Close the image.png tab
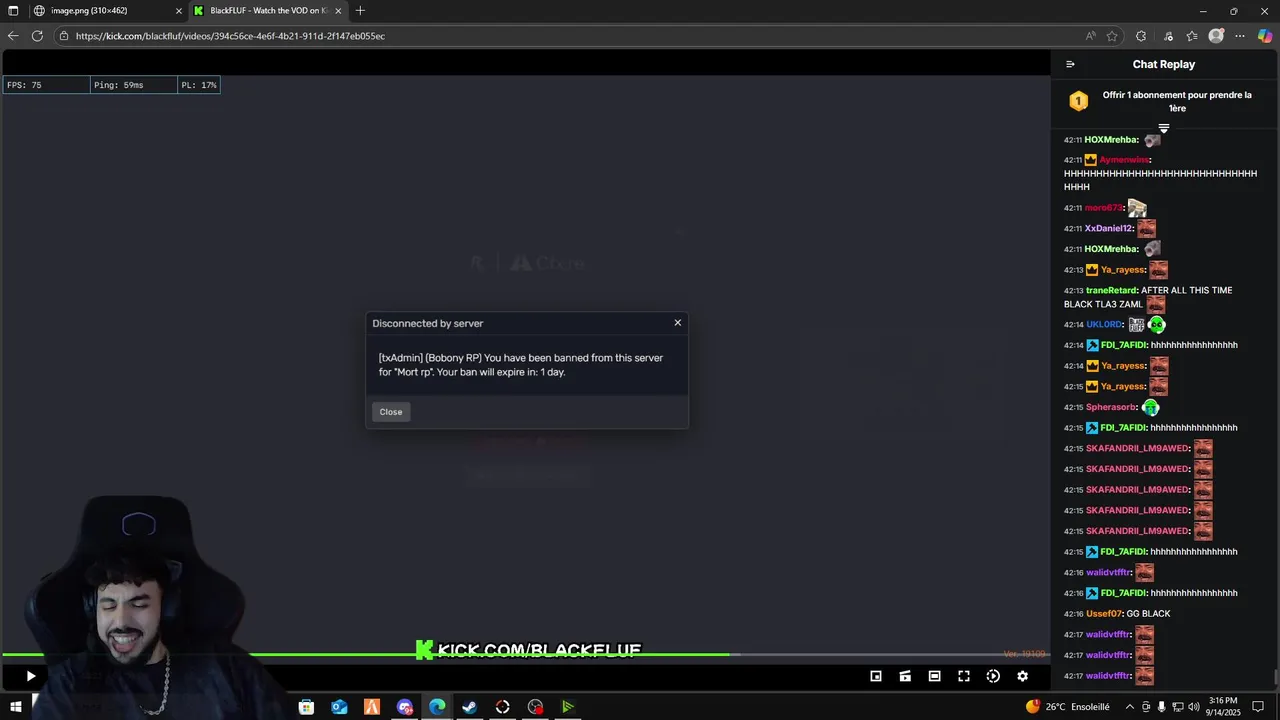This screenshot has height=720, width=1280. pos(179,11)
